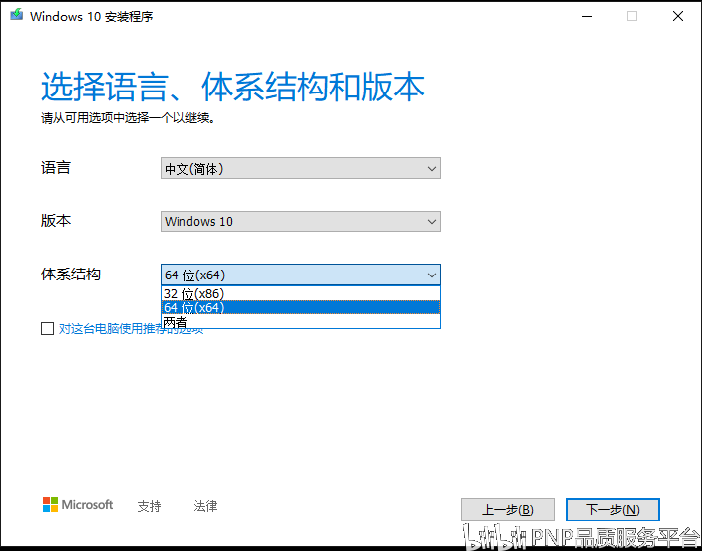Click the Windows 10 setup title bar icon

coord(17,15)
